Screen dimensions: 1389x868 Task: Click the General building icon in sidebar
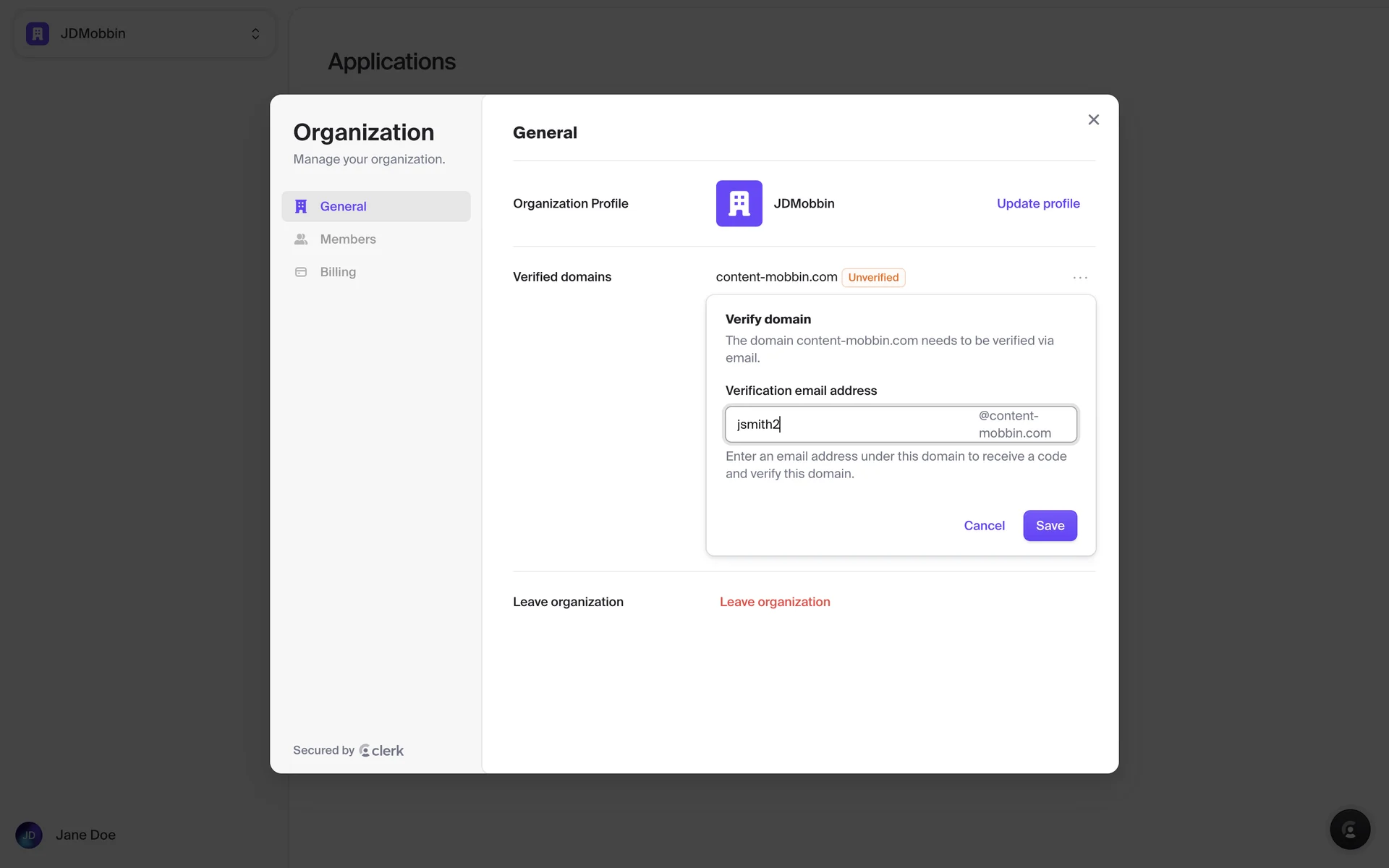point(301,206)
